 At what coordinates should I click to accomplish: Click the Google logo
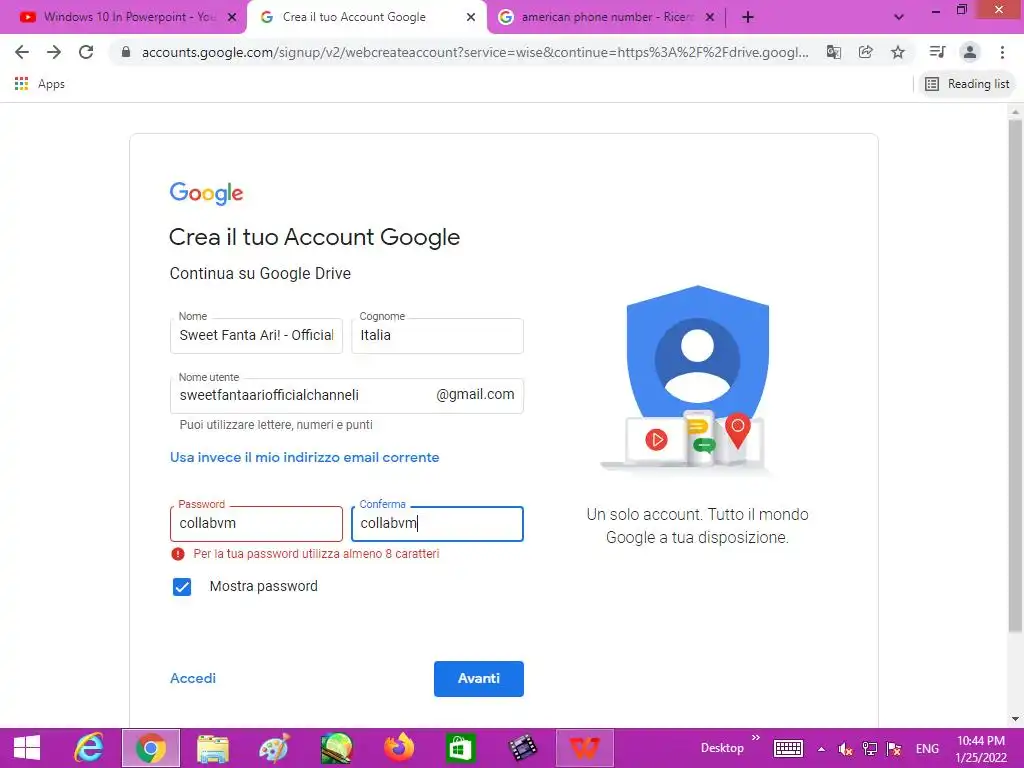[x=206, y=193]
